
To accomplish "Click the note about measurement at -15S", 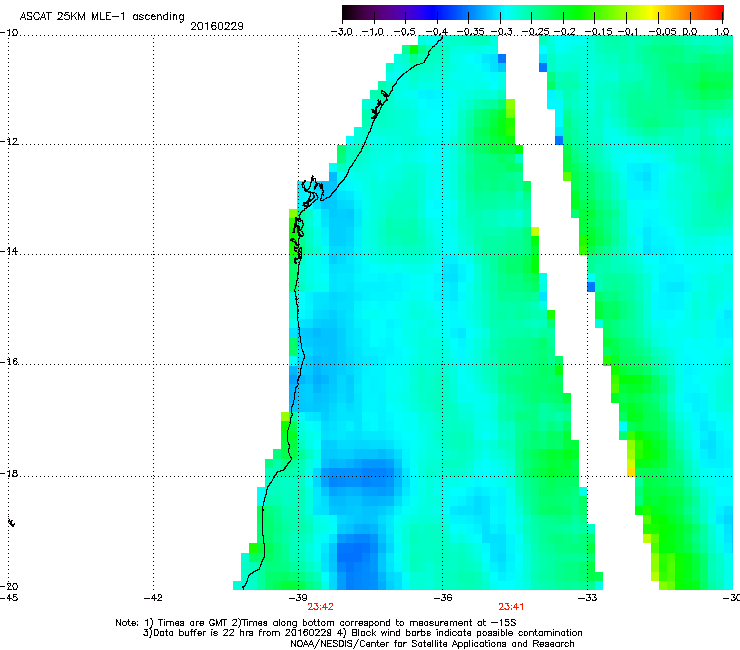I will (x=373, y=623).
